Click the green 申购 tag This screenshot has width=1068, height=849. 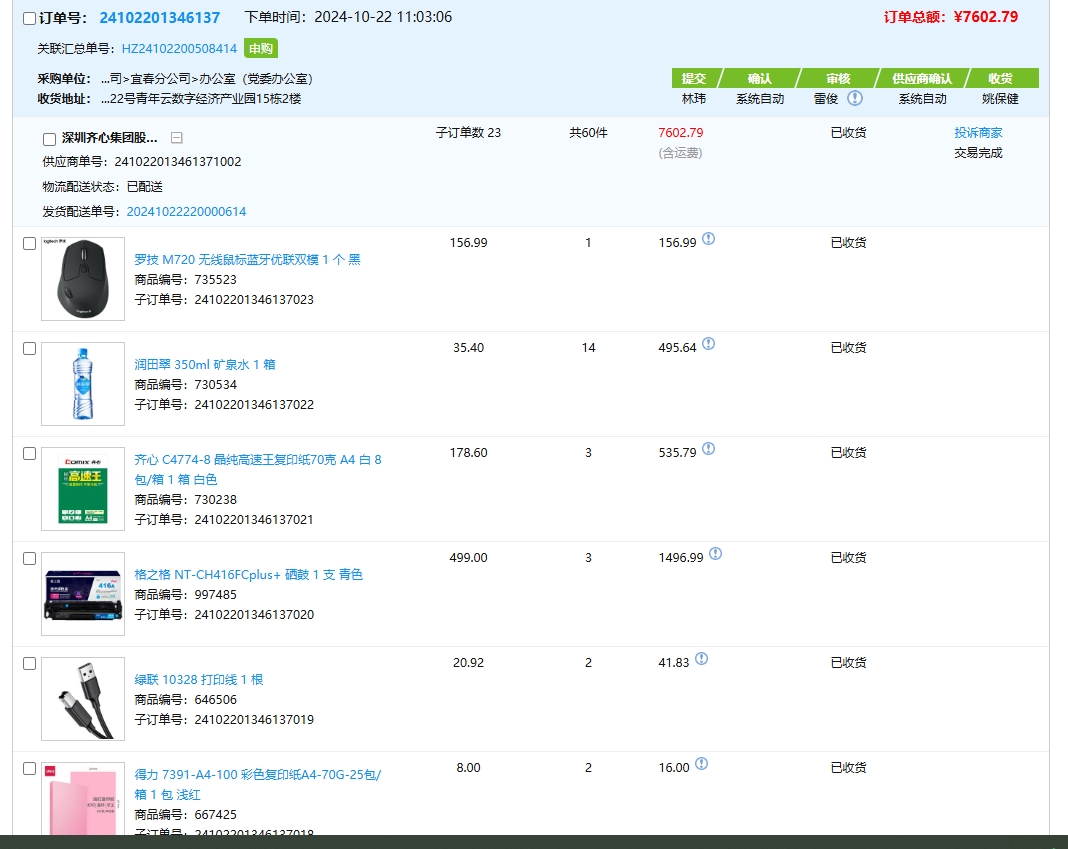coord(261,48)
